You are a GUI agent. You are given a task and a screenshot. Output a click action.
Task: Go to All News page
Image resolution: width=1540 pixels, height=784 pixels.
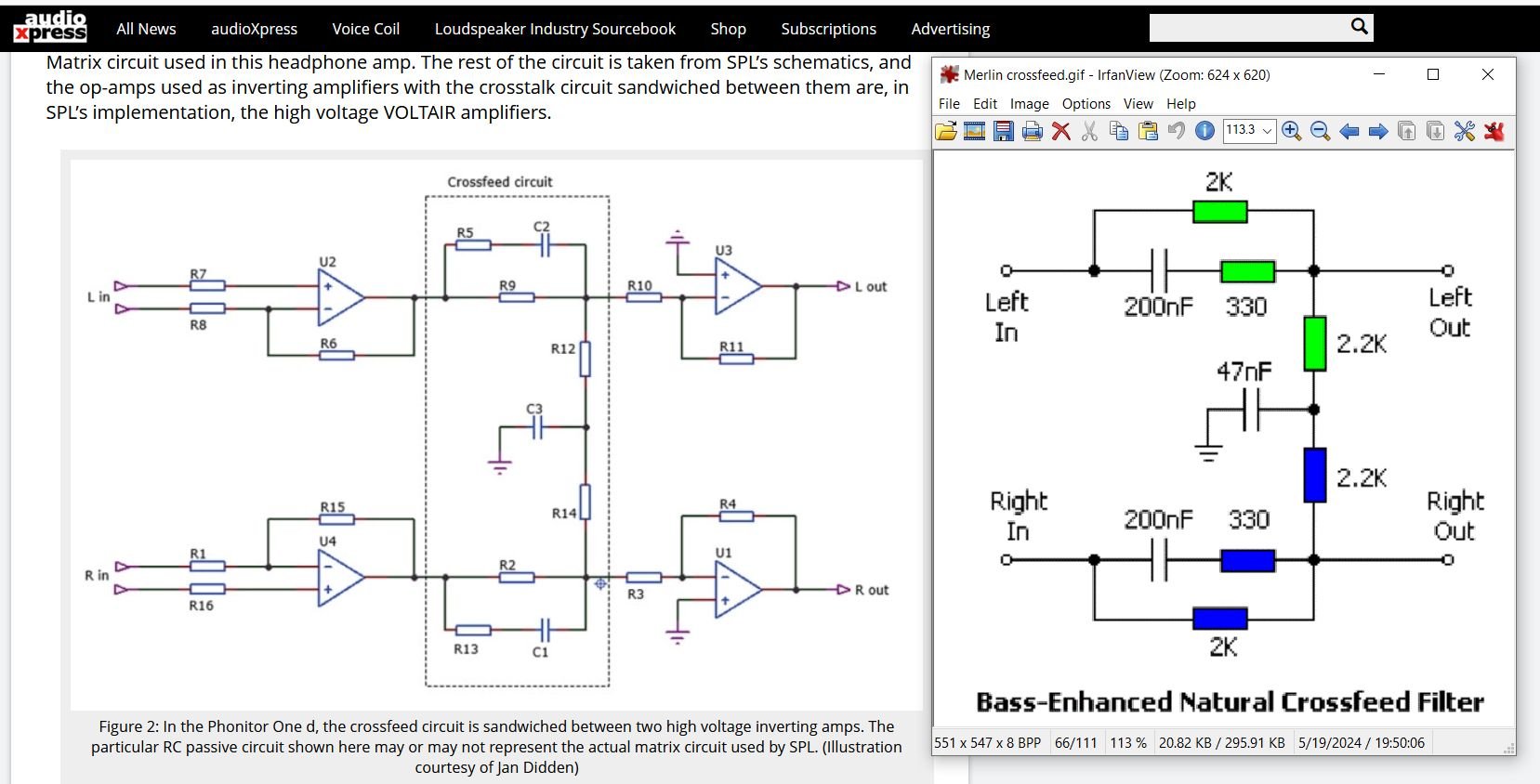[146, 29]
